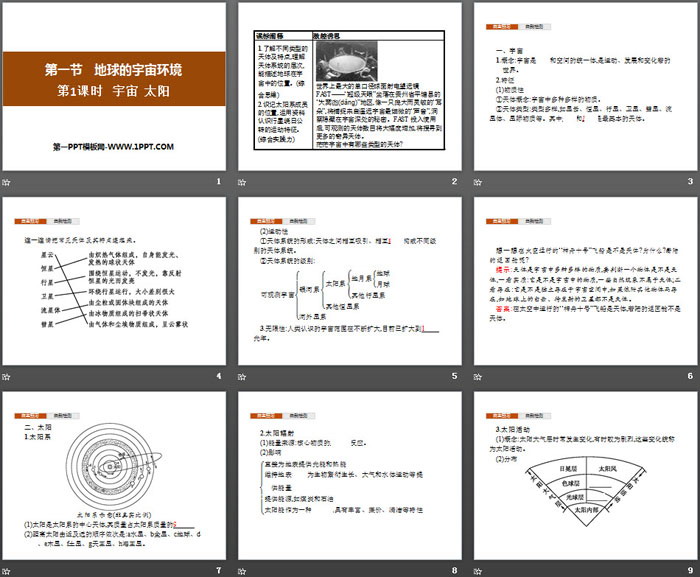Click the '可观测宇宙' label on slide 5
Screen dimensions: 700x577
pos(277,295)
